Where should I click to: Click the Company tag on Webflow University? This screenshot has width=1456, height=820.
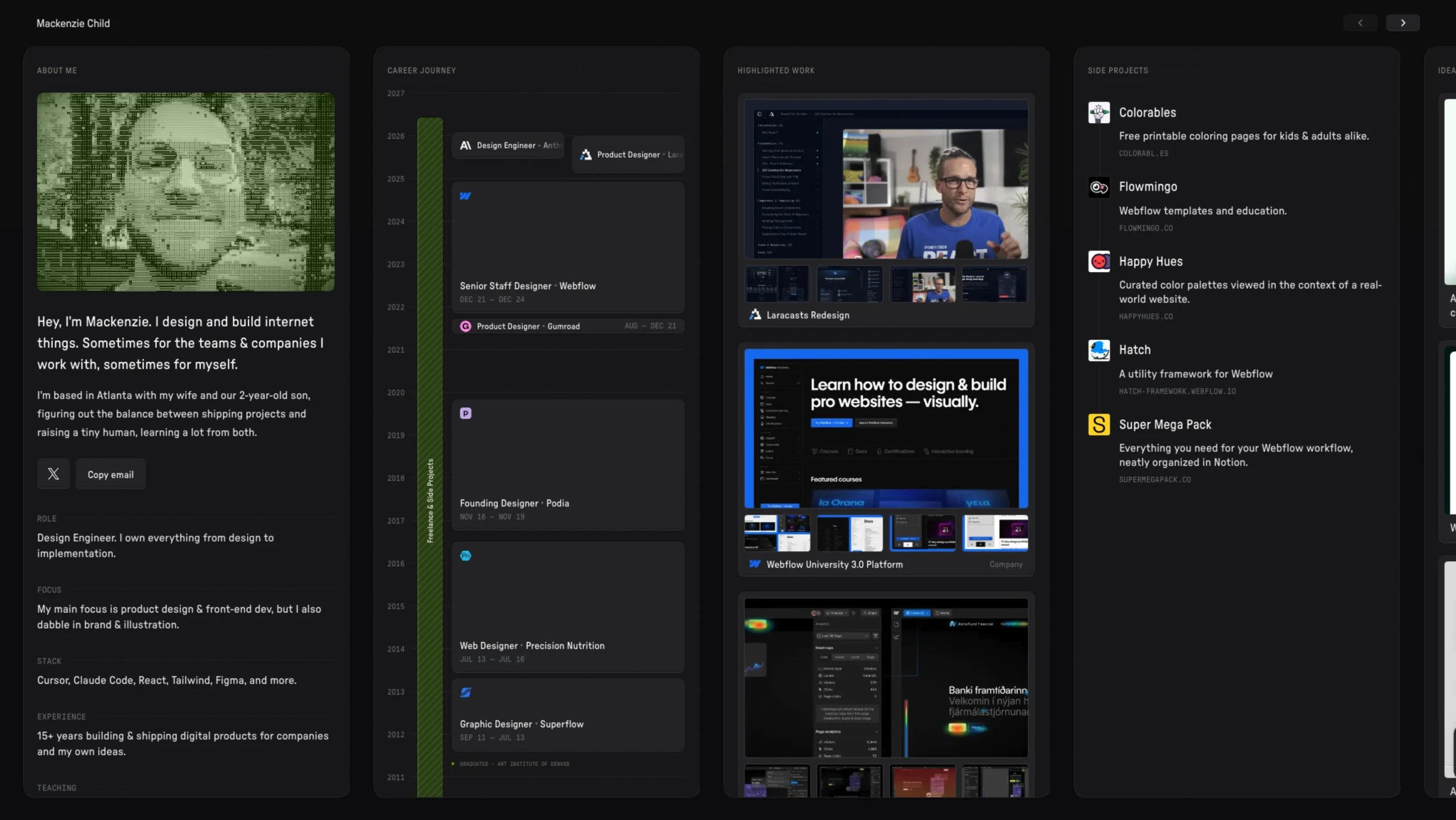pyautogui.click(x=1006, y=564)
